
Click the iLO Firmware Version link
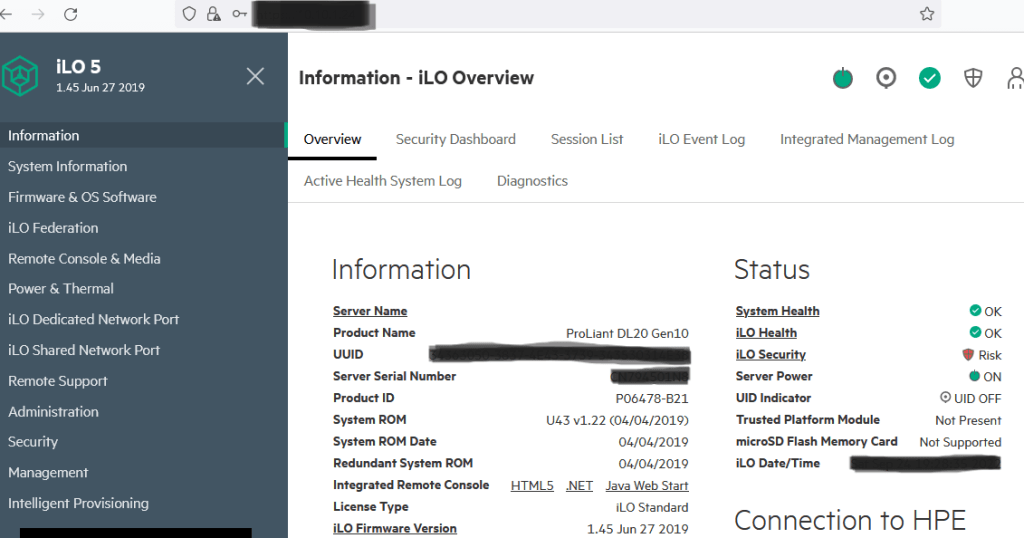tap(394, 528)
